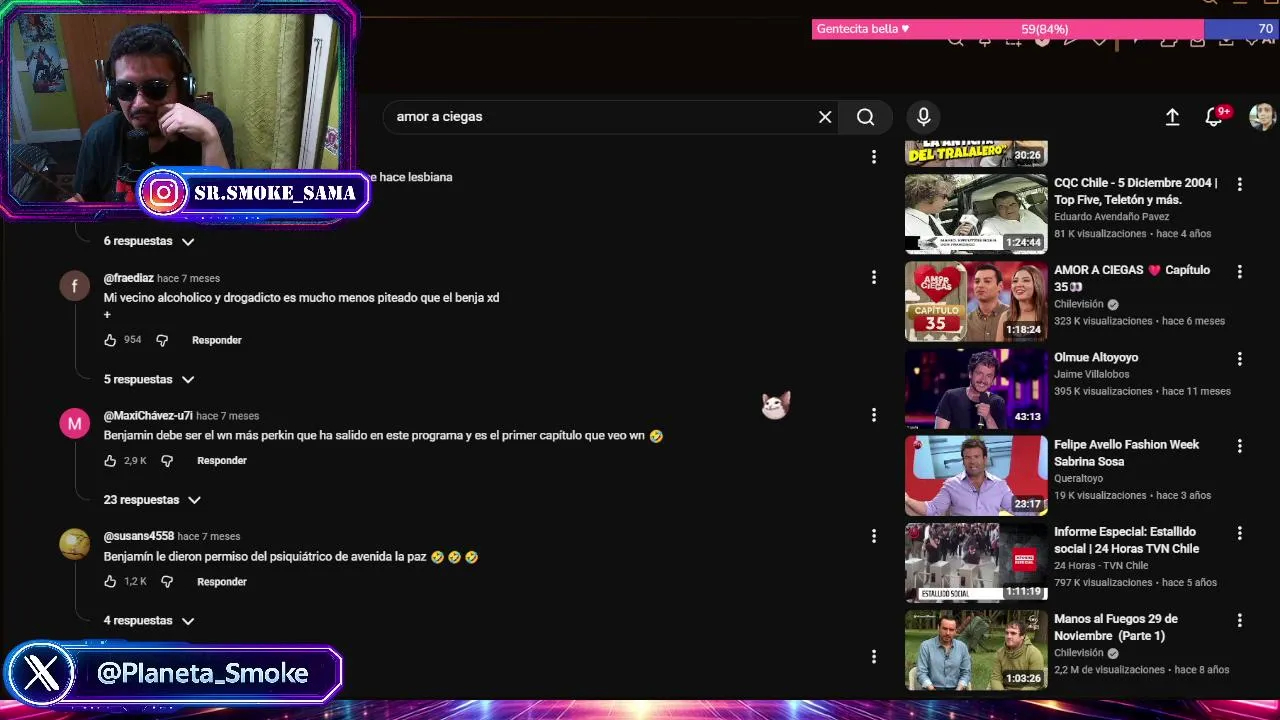Like the @fraediaz comment

click(x=110, y=340)
